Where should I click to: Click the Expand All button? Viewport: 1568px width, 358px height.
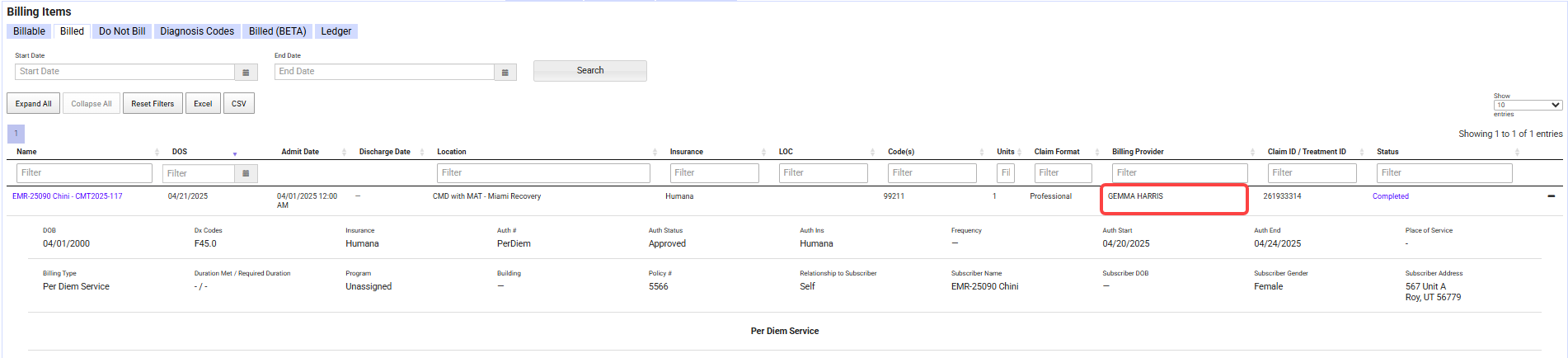(33, 104)
